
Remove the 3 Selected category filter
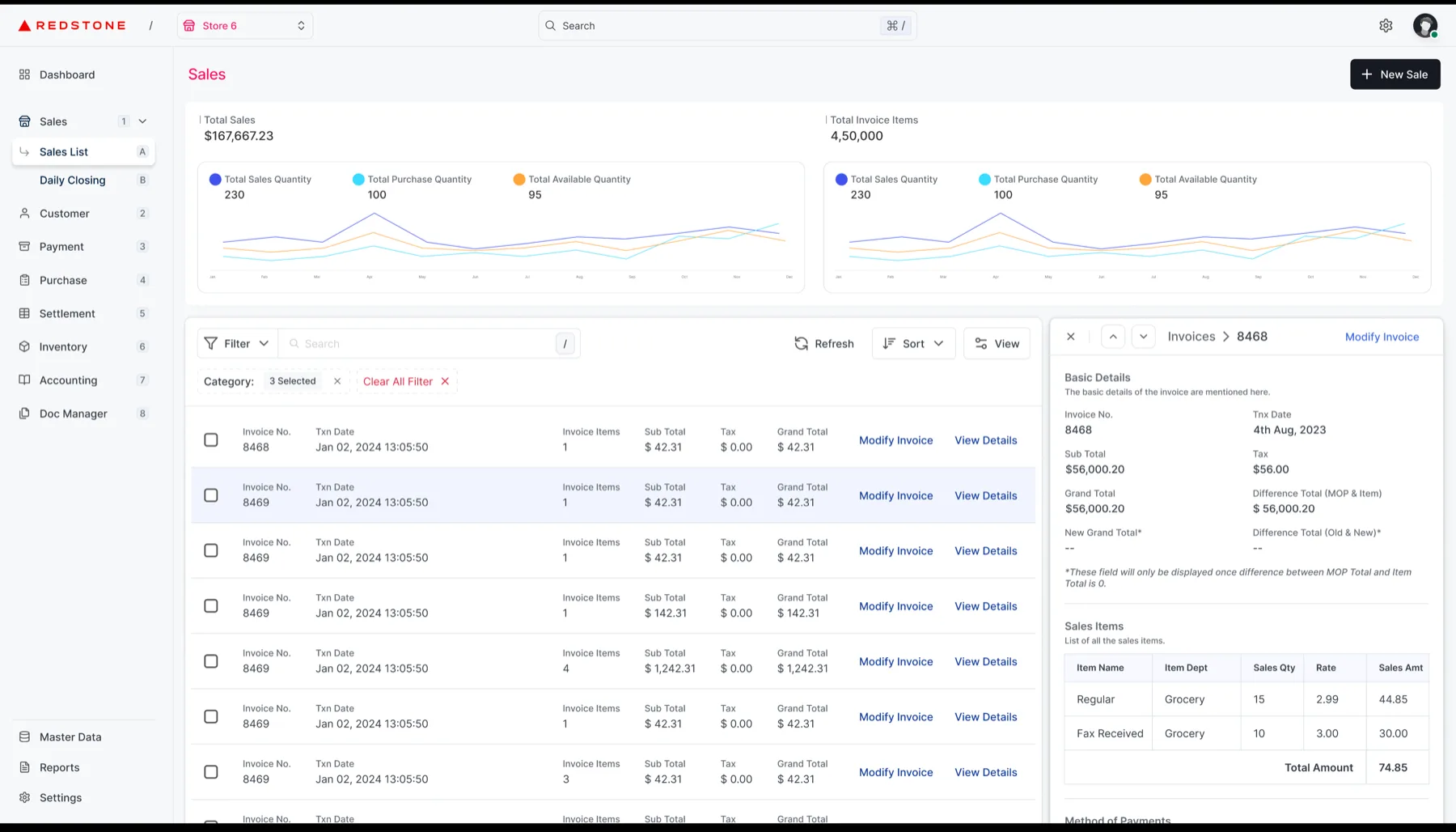click(x=337, y=381)
